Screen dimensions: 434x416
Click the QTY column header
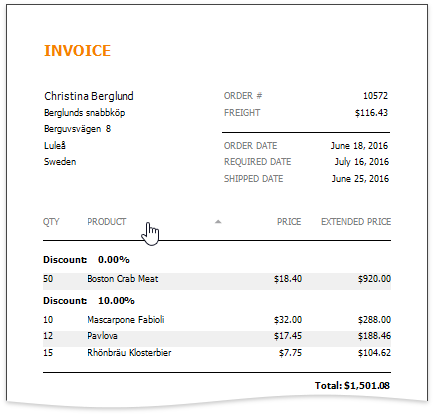coord(51,222)
